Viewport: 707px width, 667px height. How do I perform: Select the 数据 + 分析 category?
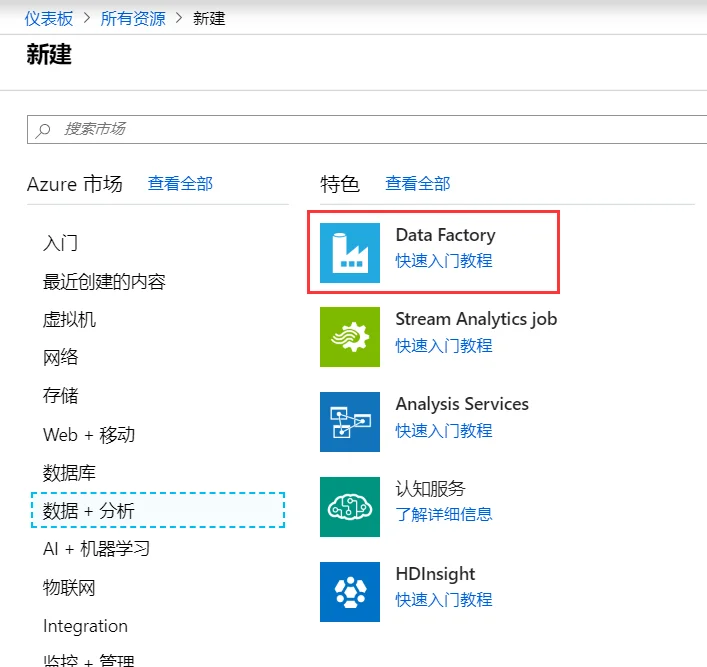click(x=158, y=511)
